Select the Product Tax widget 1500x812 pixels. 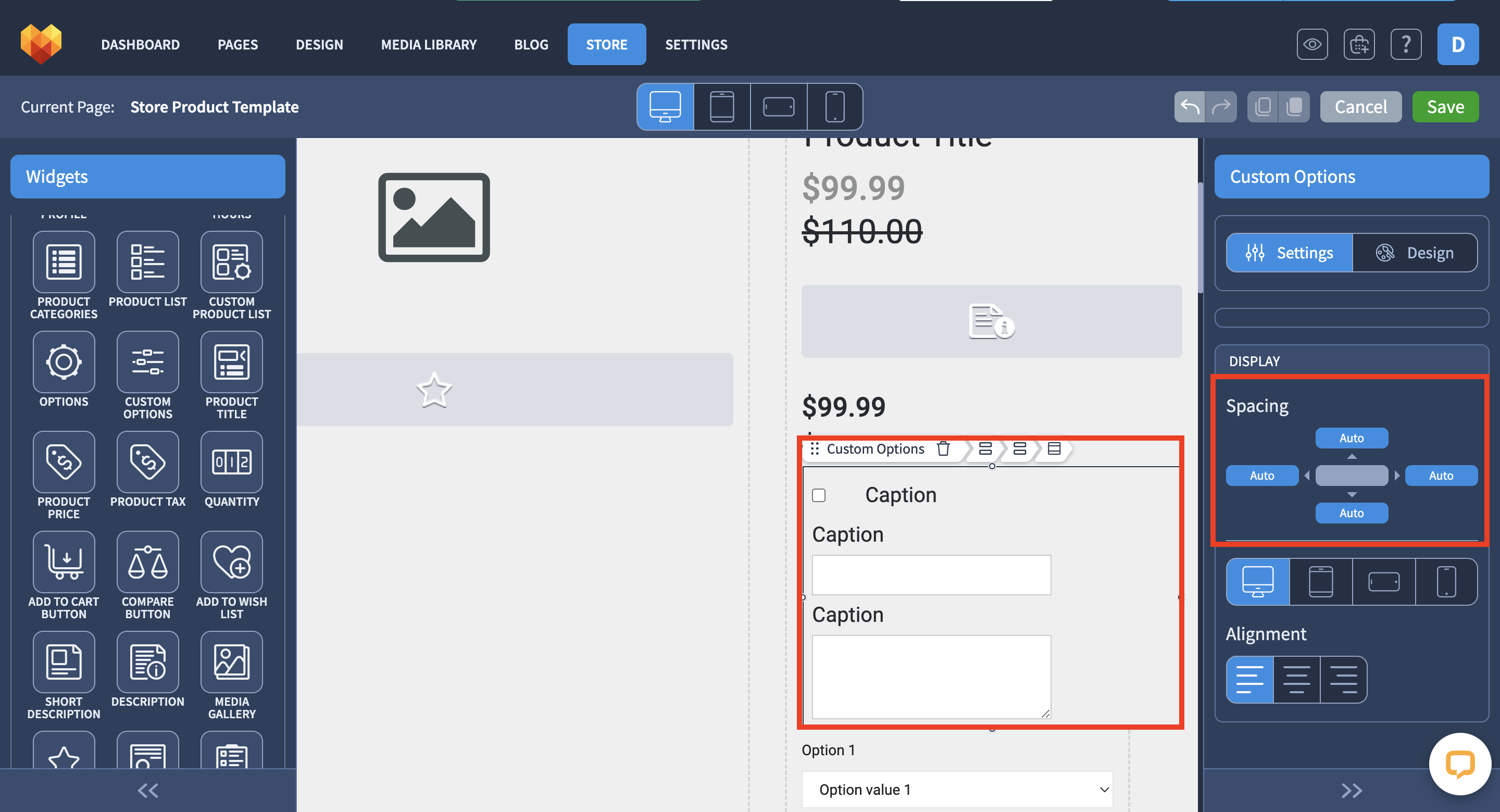click(x=147, y=463)
